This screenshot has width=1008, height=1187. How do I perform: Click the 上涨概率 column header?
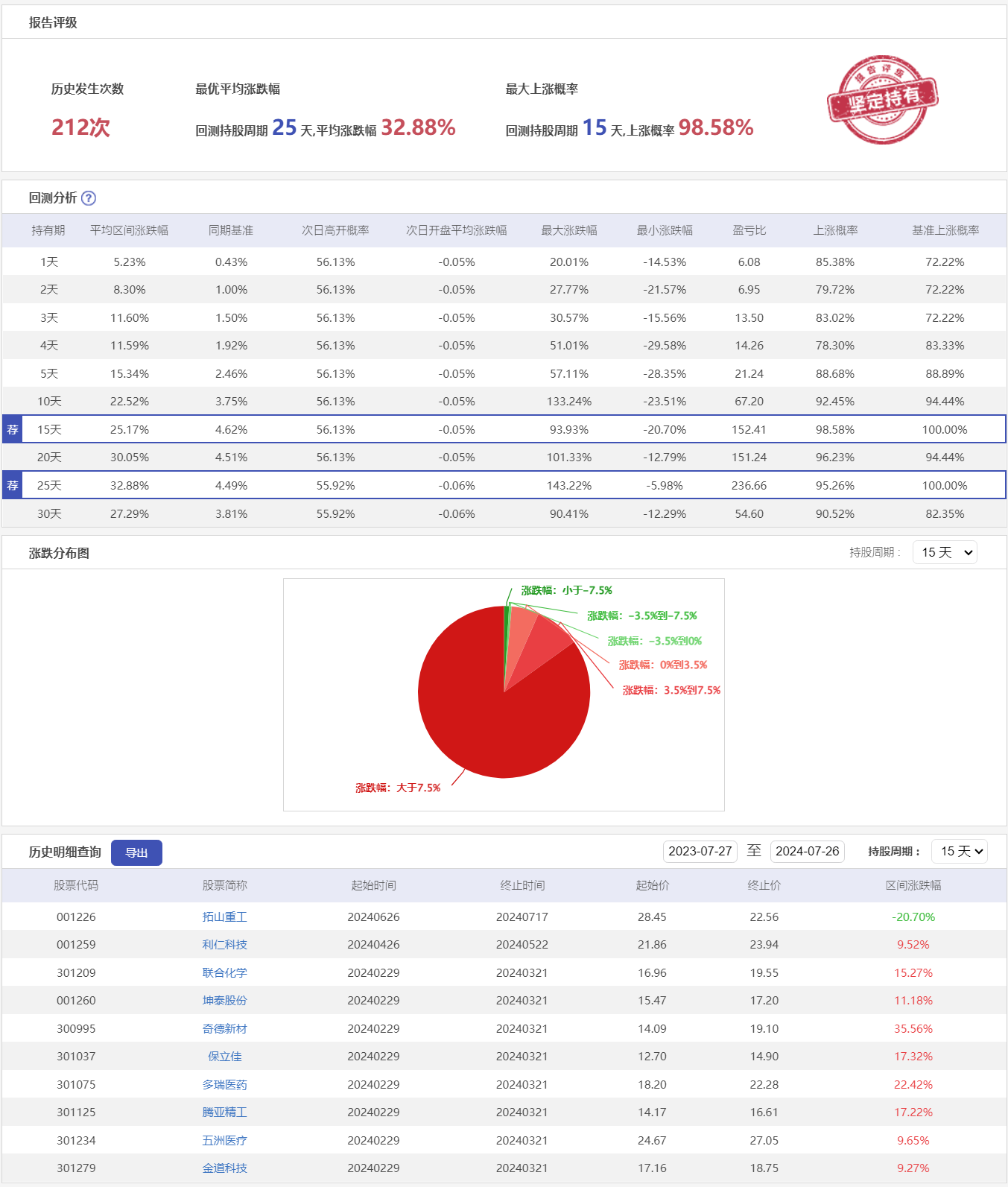click(835, 231)
